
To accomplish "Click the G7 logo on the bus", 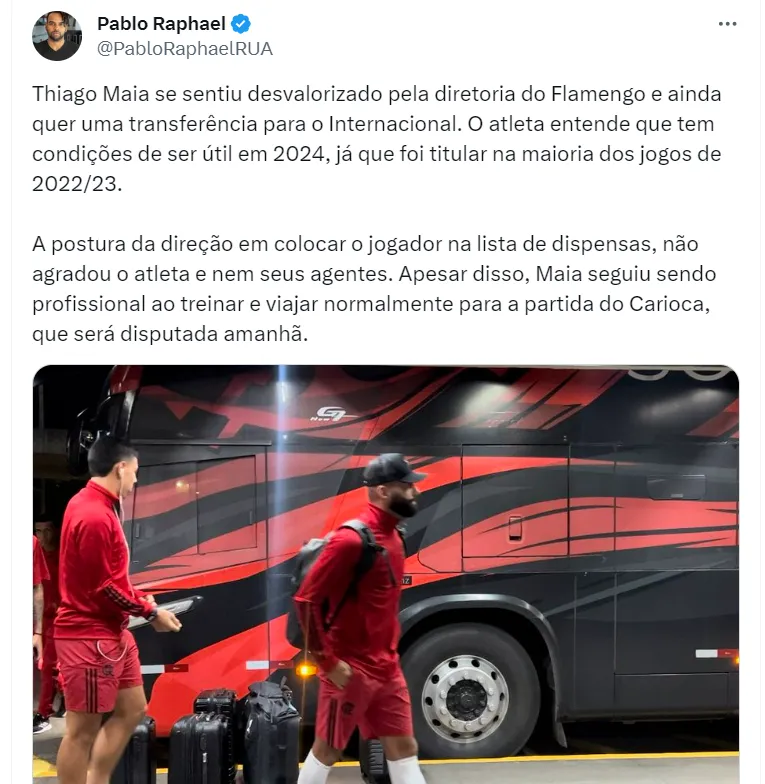I will [x=330, y=414].
